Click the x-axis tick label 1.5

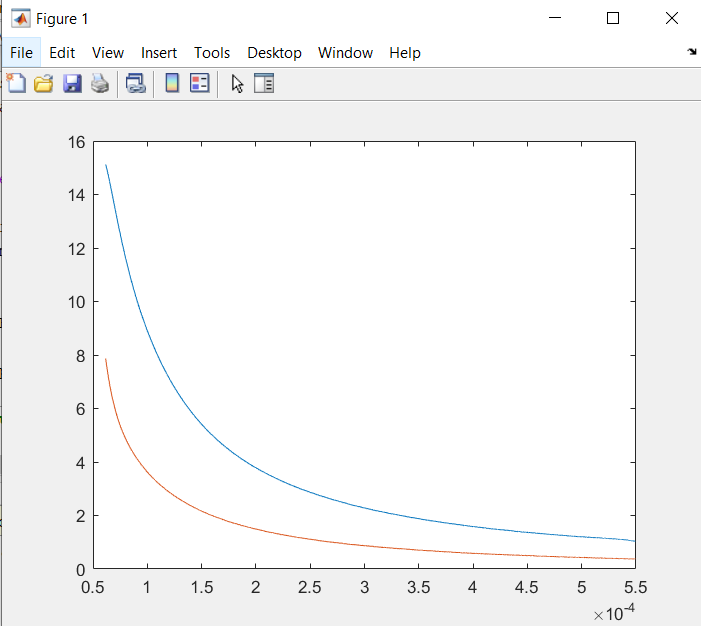[x=202, y=587]
